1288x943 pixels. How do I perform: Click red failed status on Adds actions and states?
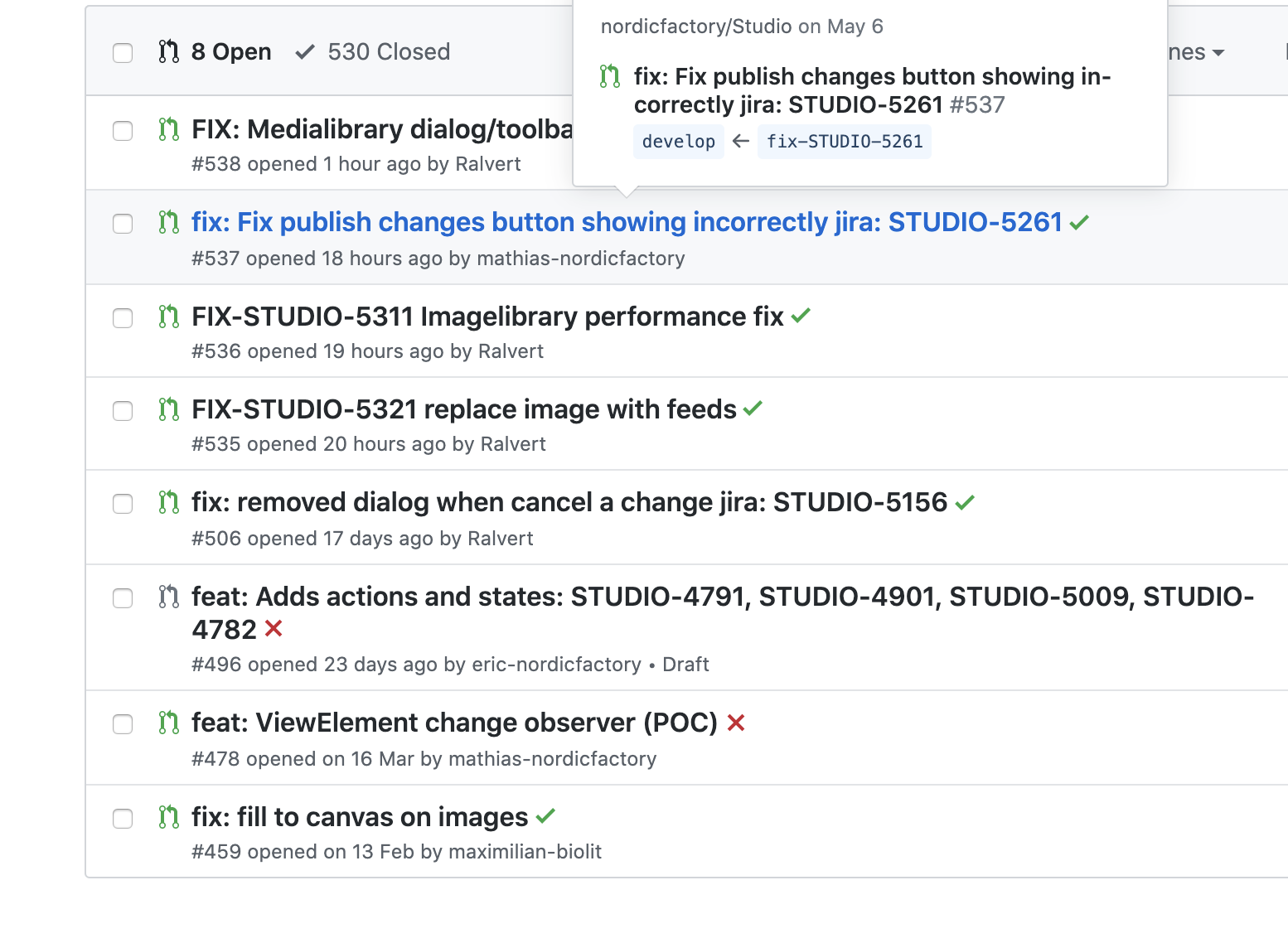click(x=274, y=629)
